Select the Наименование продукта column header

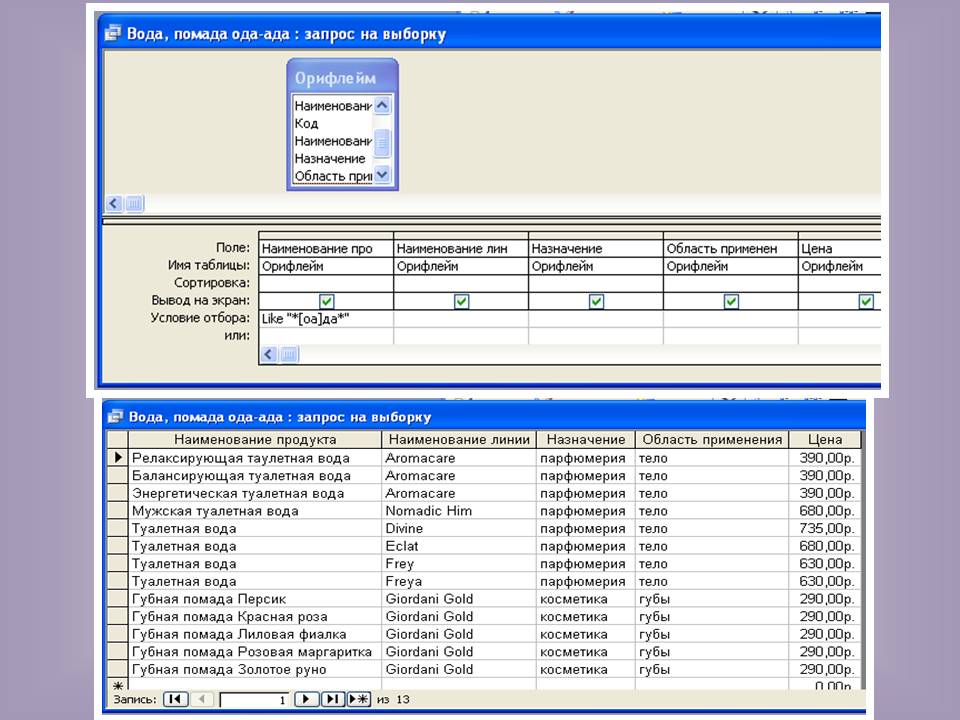click(255, 439)
